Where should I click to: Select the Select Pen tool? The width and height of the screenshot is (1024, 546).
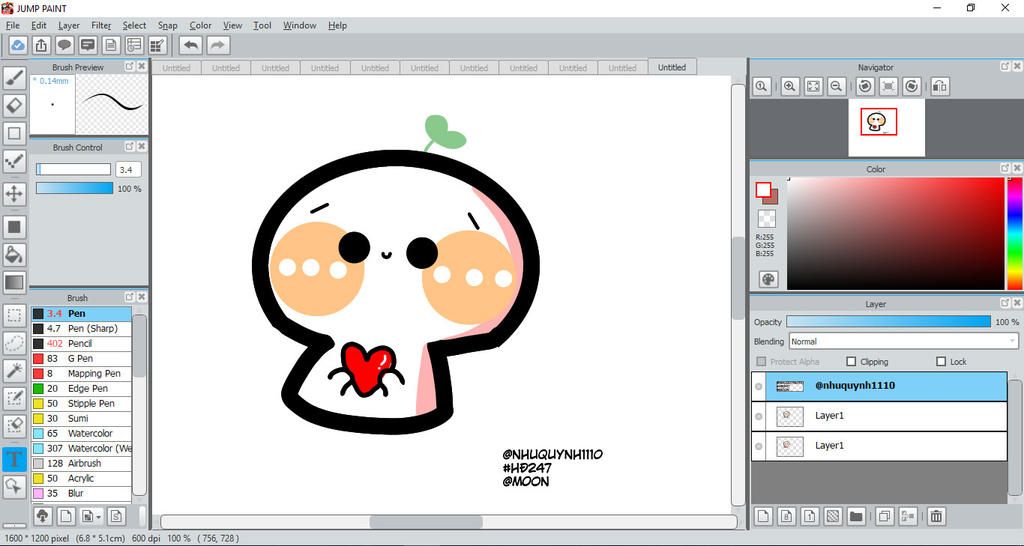[x=14, y=398]
